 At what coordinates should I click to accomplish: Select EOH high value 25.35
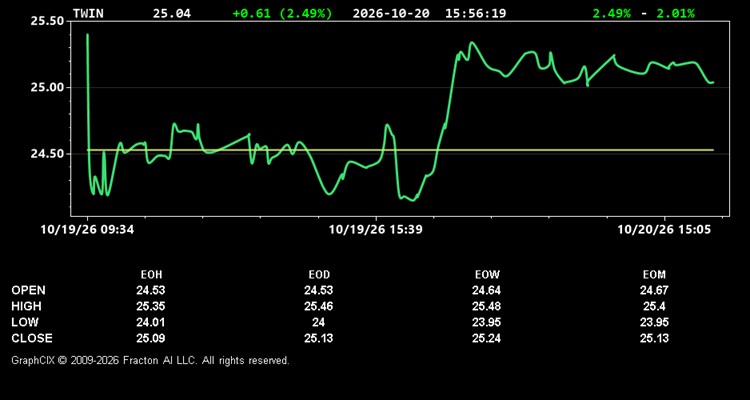(x=151, y=306)
